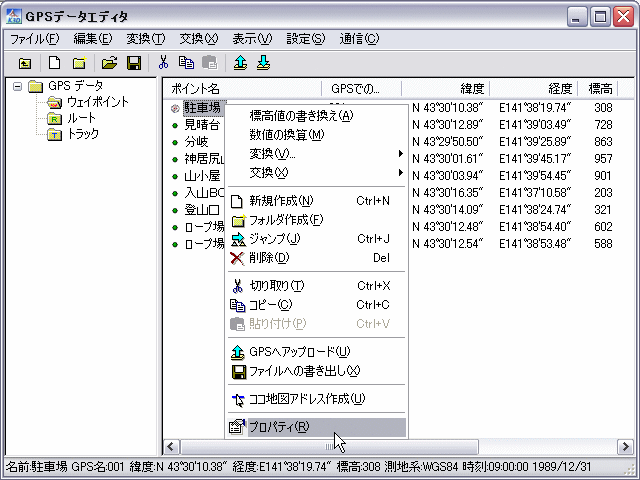Screen dimensions: 640x480
Task: Select ココ地図アドレス作成(U) in context menu
Action: [316, 399]
